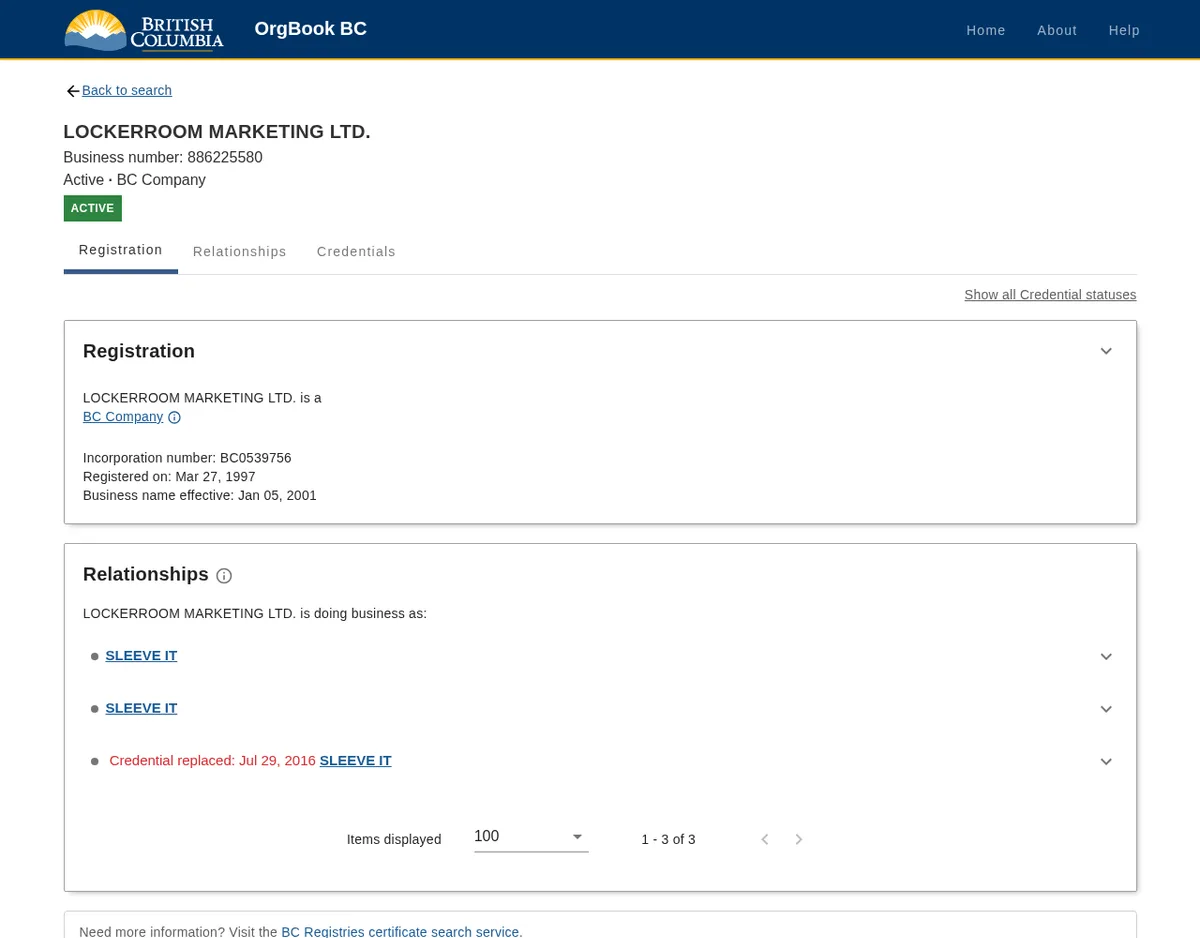Collapse the Registration panel chevron

(x=1106, y=351)
